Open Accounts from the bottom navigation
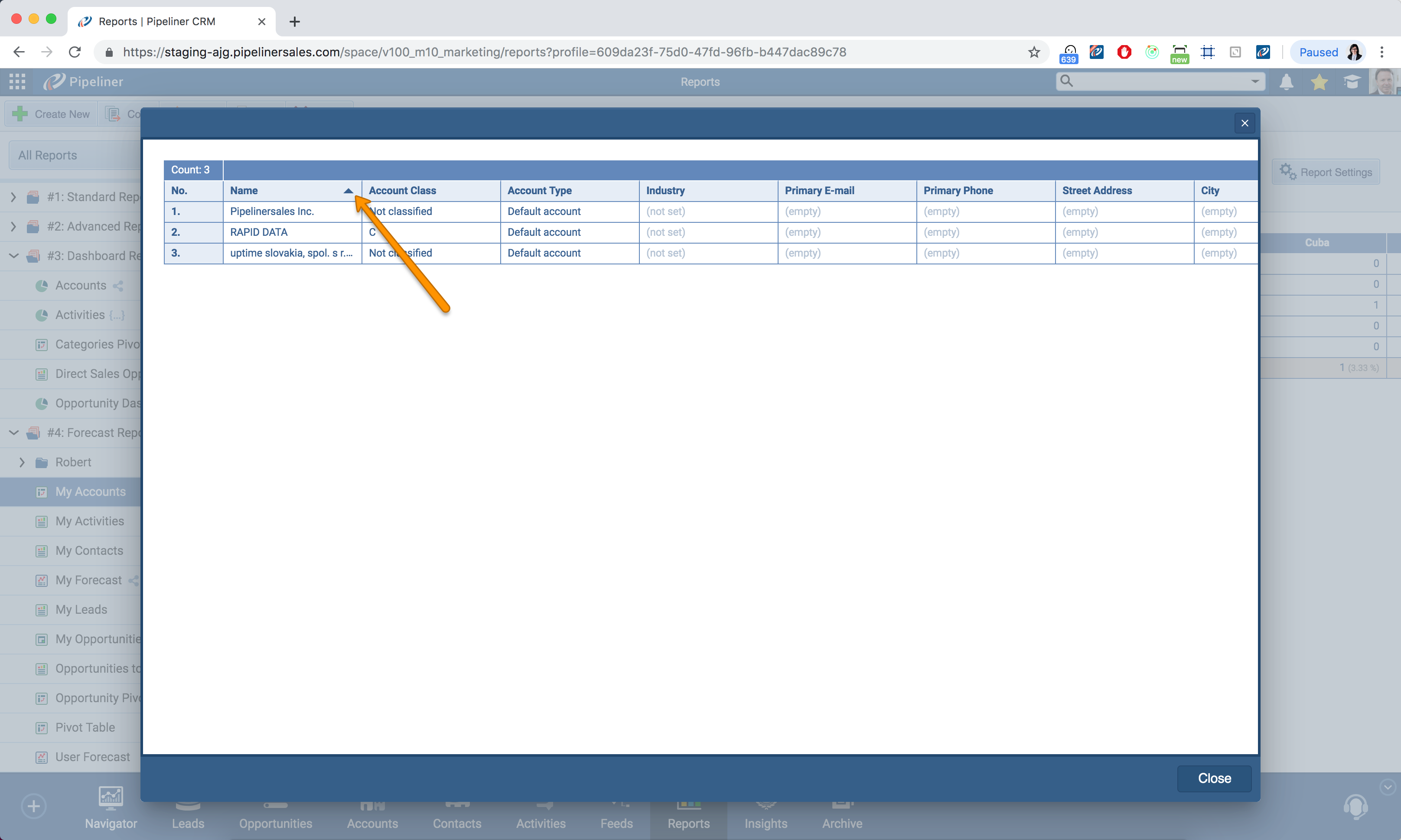This screenshot has width=1401, height=840. pos(372,815)
